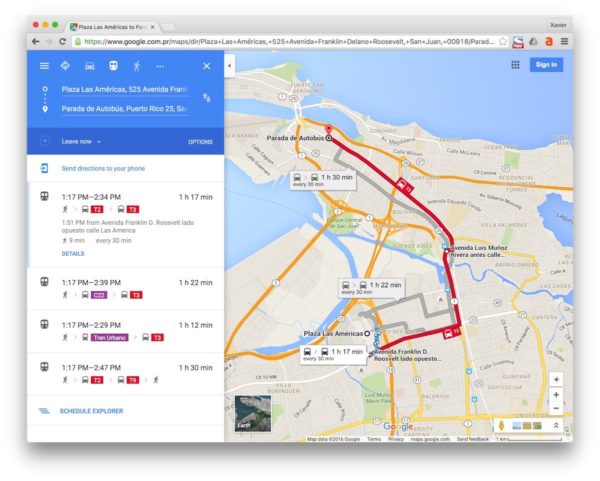Switch to Earth satellite view thumbnail
This screenshot has width=600, height=481.
(253, 414)
